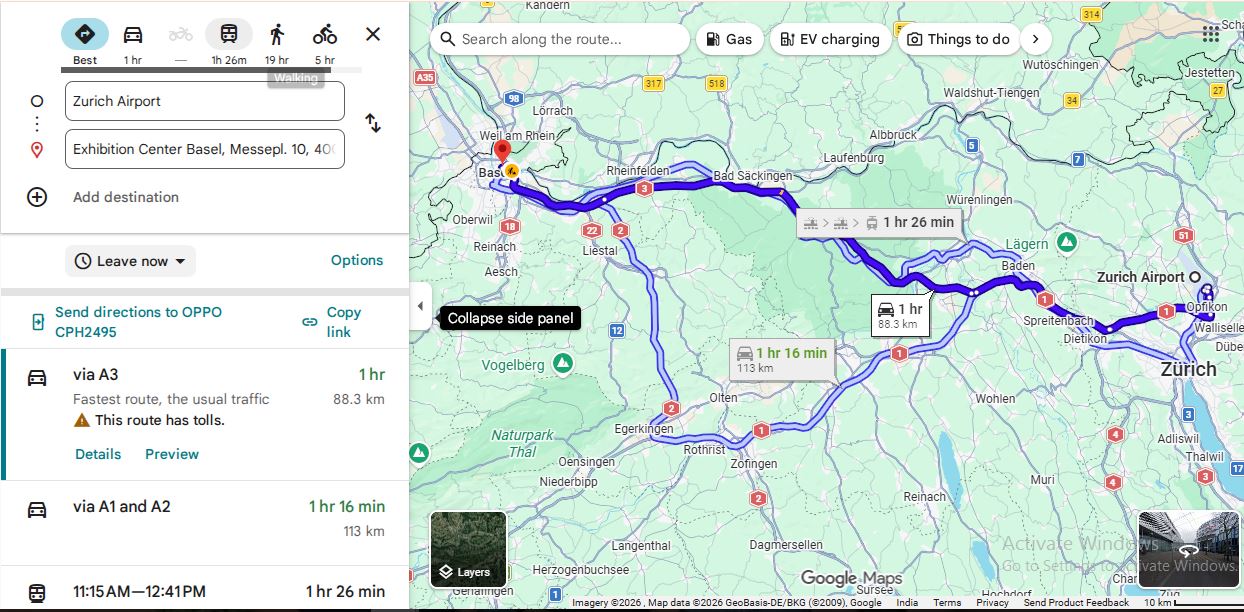Reverse starting point and destination

(x=373, y=123)
